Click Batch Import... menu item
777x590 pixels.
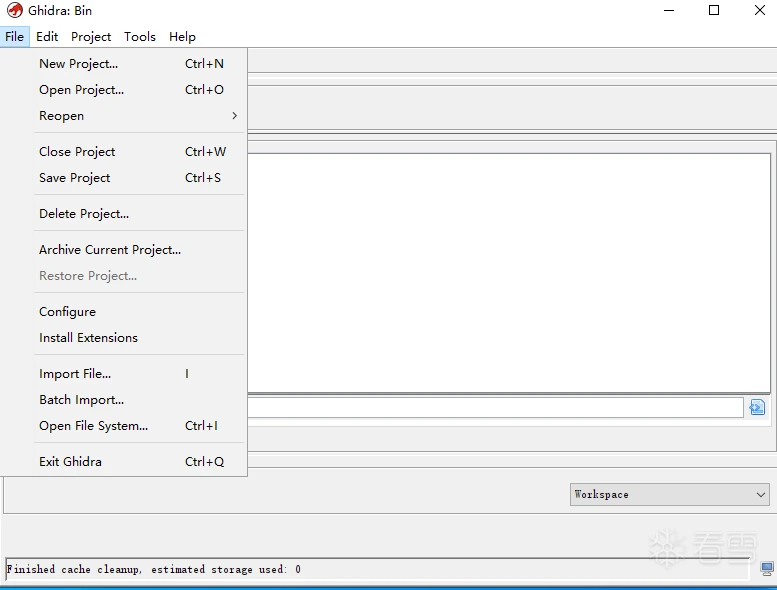coord(81,400)
